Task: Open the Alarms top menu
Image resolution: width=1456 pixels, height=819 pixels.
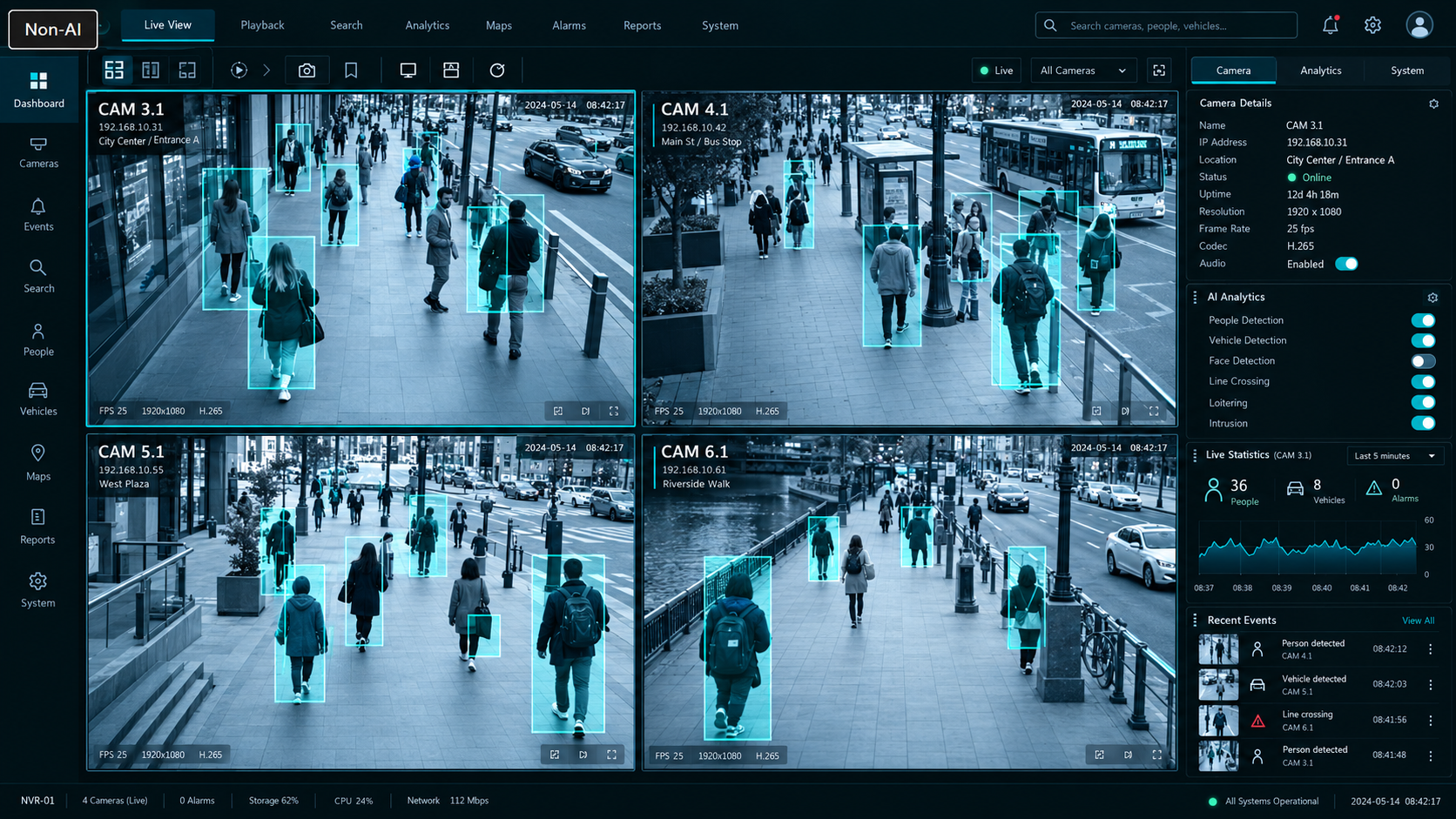Action: pyautogui.click(x=569, y=25)
